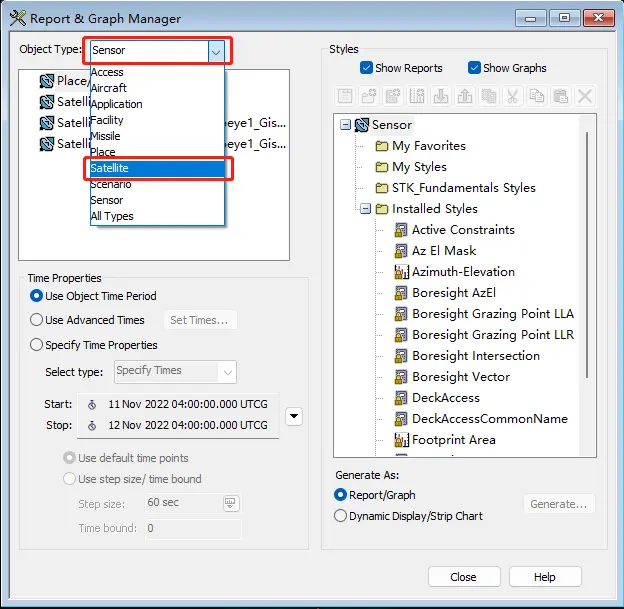Toggle the Show Graphs checkbox
The image size is (624, 609).
click(474, 68)
